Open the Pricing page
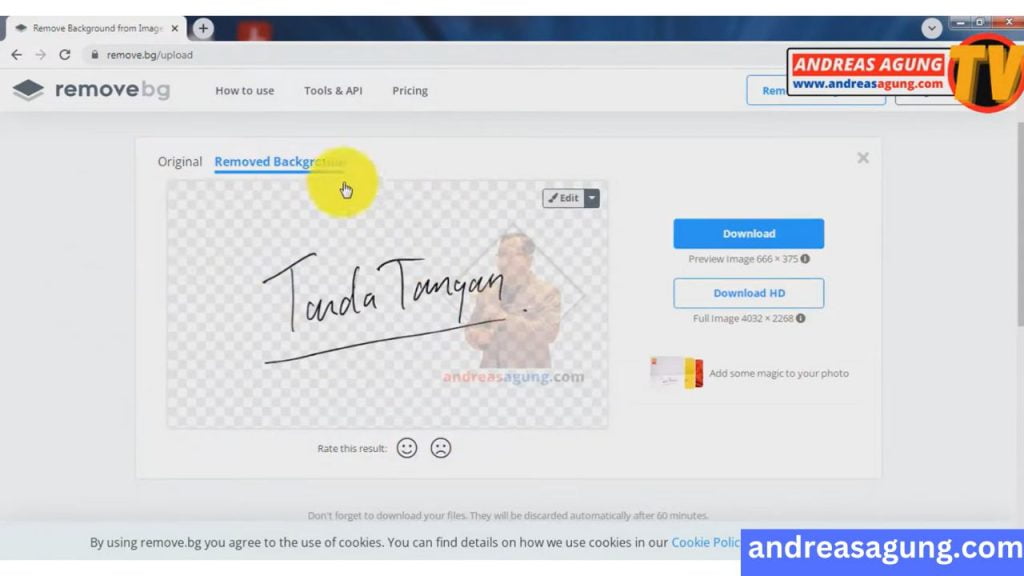1024x576 pixels. coord(410,90)
